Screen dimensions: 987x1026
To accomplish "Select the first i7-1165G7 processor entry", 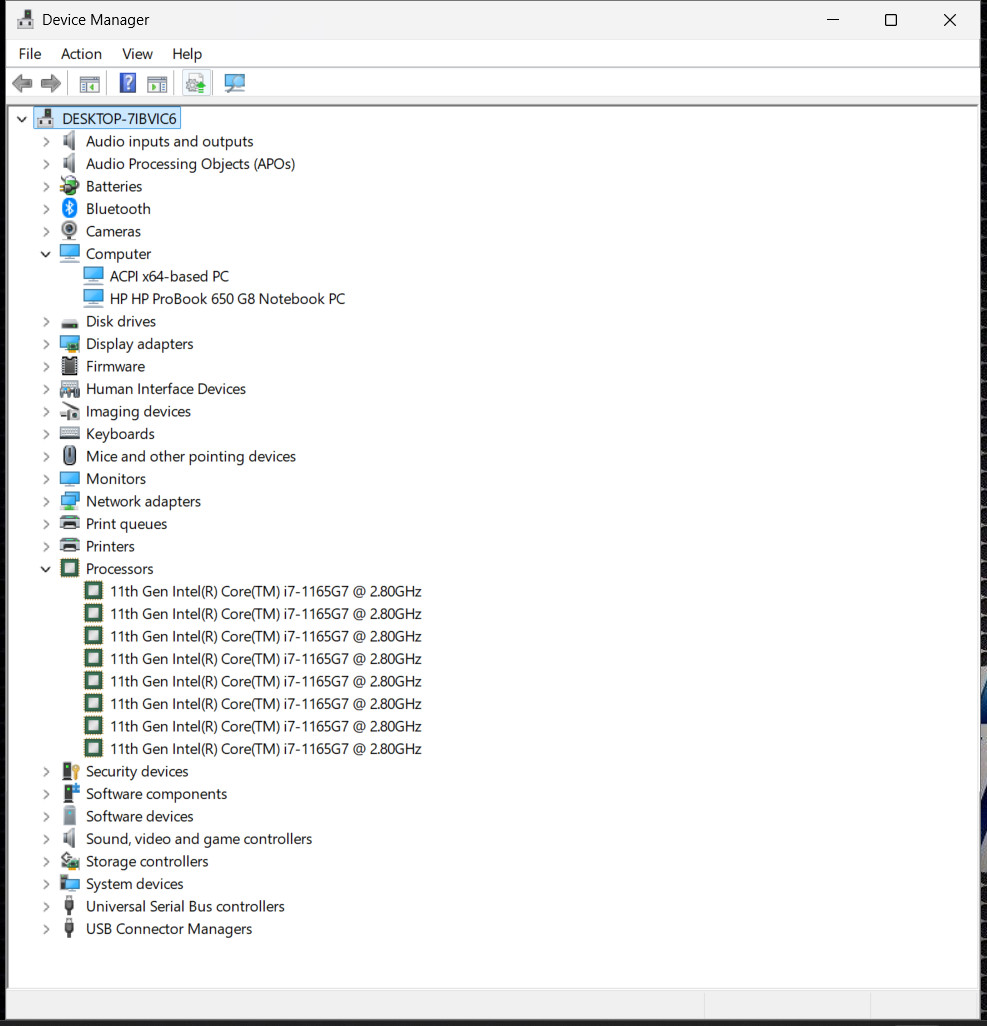I will (266, 591).
